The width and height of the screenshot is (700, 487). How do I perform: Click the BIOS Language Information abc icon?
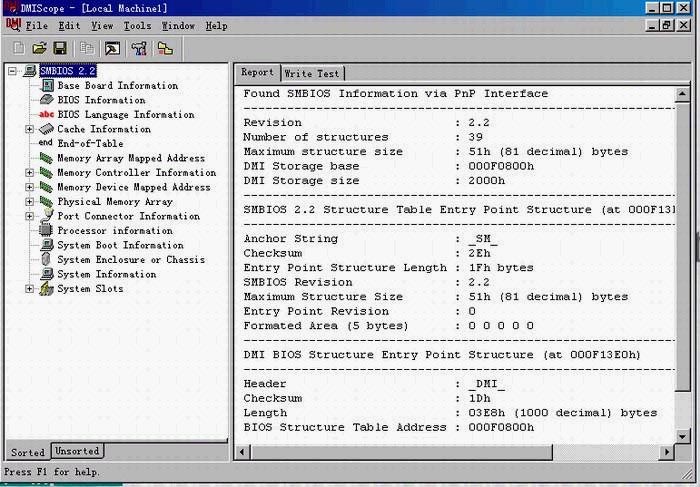46,115
